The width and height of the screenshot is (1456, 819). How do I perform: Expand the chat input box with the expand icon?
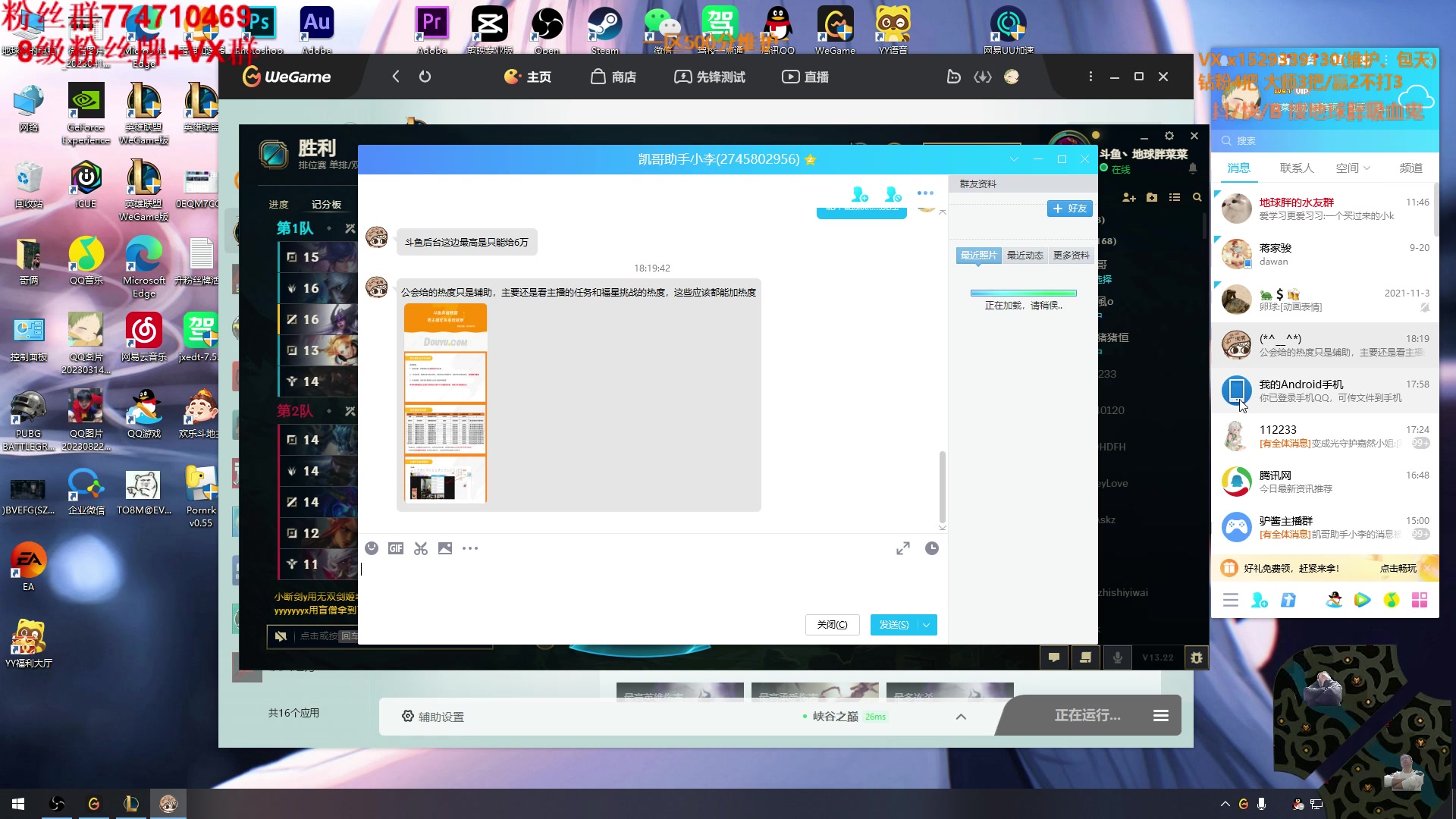point(903,548)
